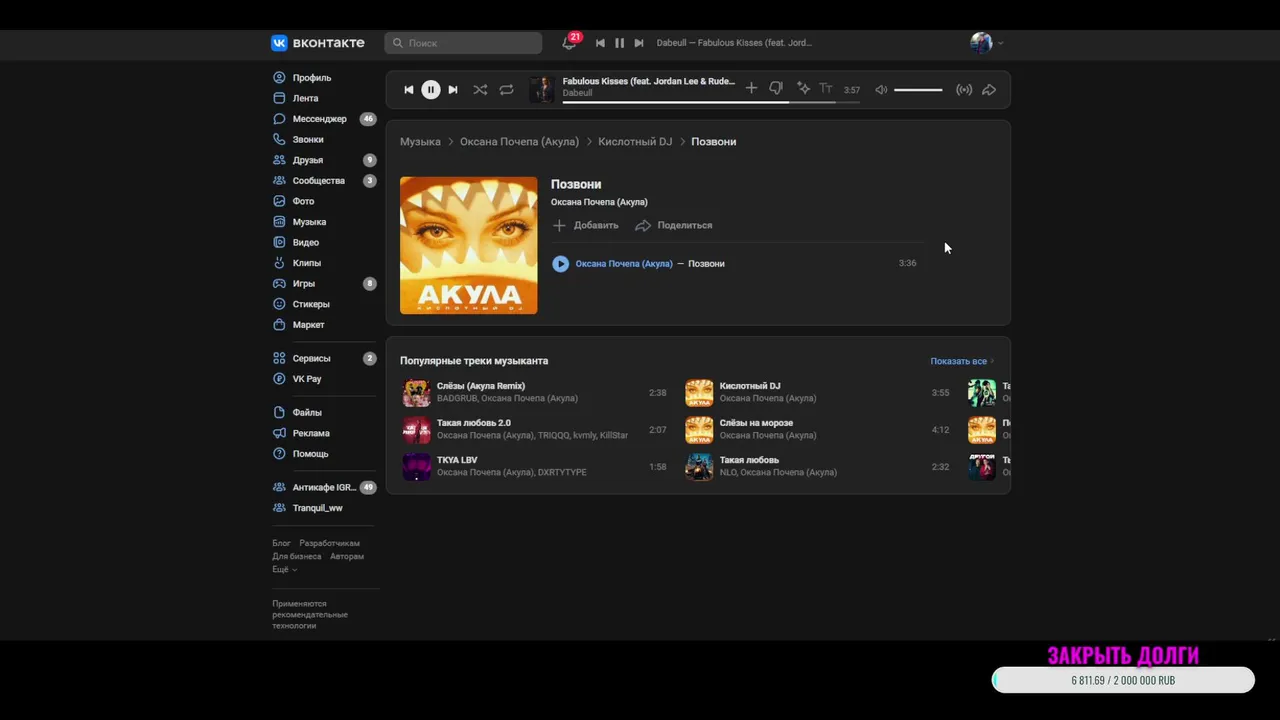Go to Кислотный DJ breadcrumb
Screen dimensions: 1280x720
pyautogui.click(x=635, y=142)
